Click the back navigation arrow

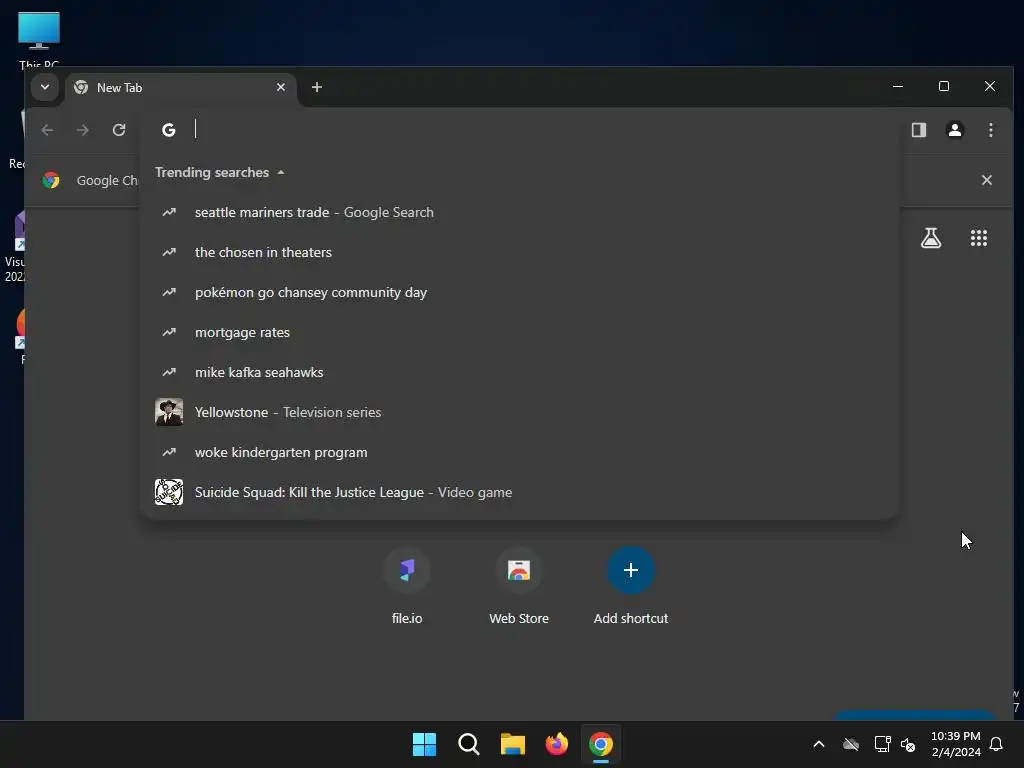point(47,130)
